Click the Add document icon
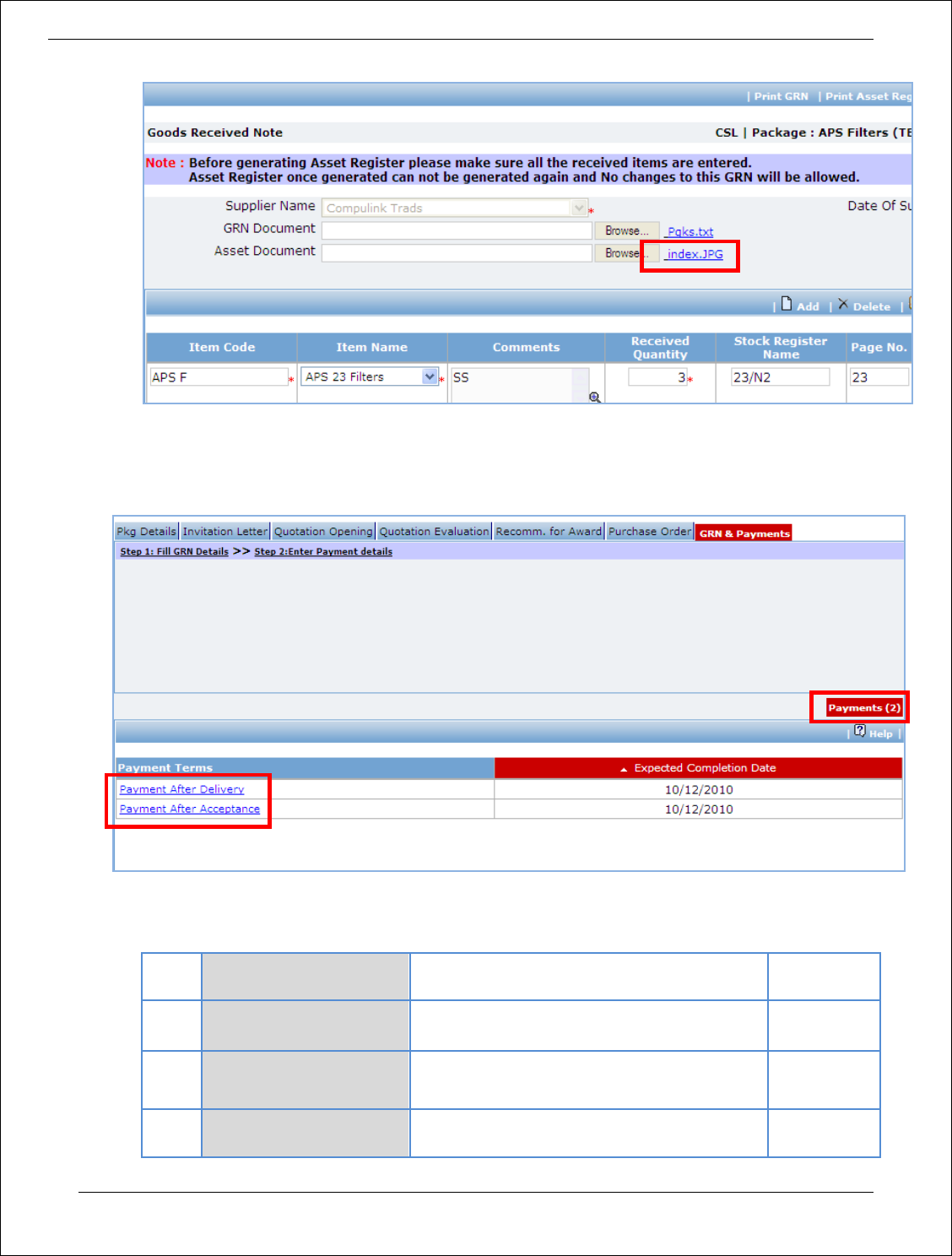952x1256 pixels. (787, 304)
